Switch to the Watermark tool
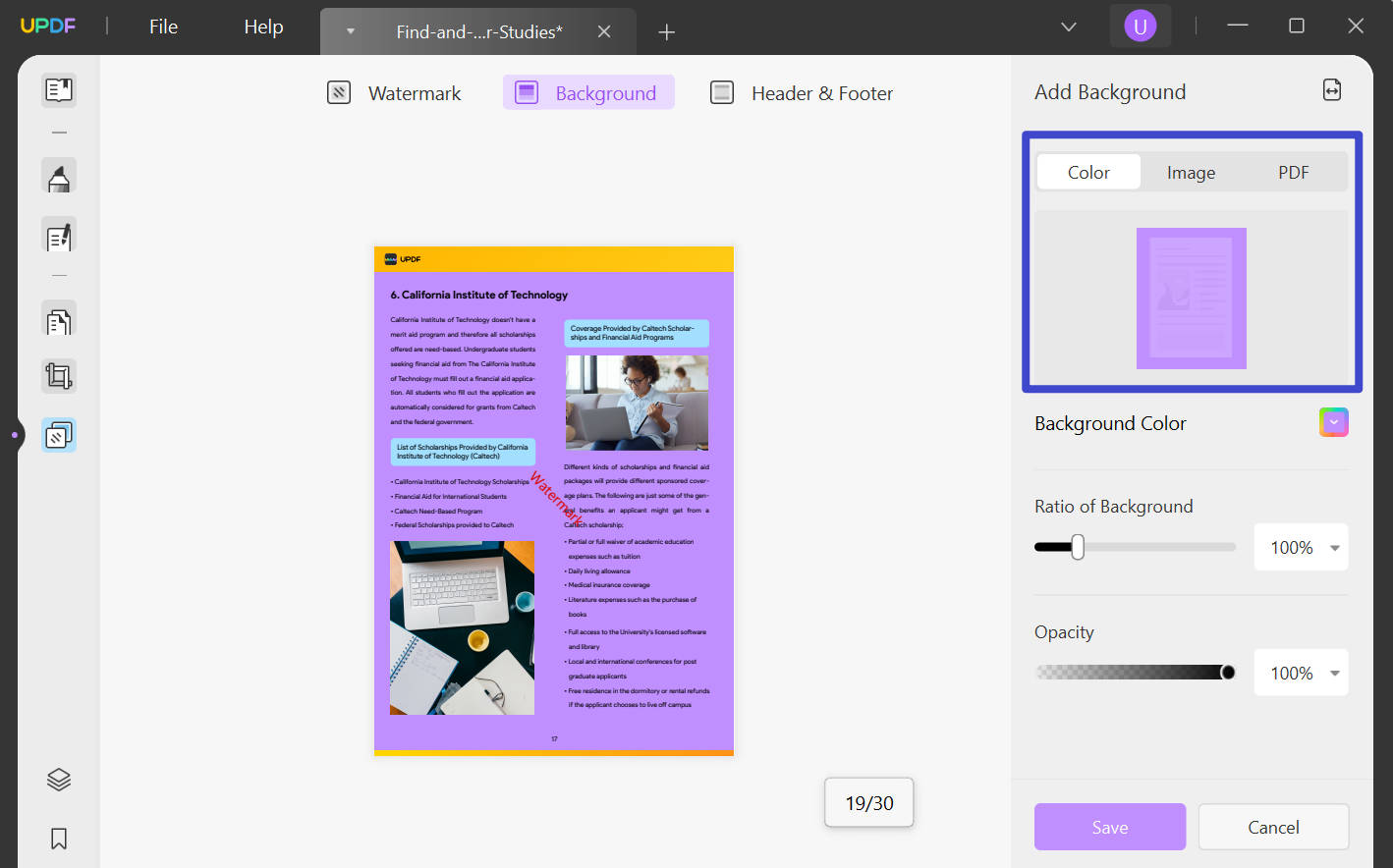This screenshot has width=1393, height=868. pos(393,92)
